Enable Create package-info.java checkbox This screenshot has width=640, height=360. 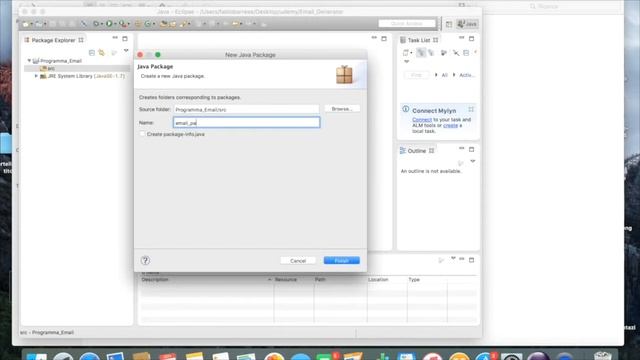click(x=142, y=134)
